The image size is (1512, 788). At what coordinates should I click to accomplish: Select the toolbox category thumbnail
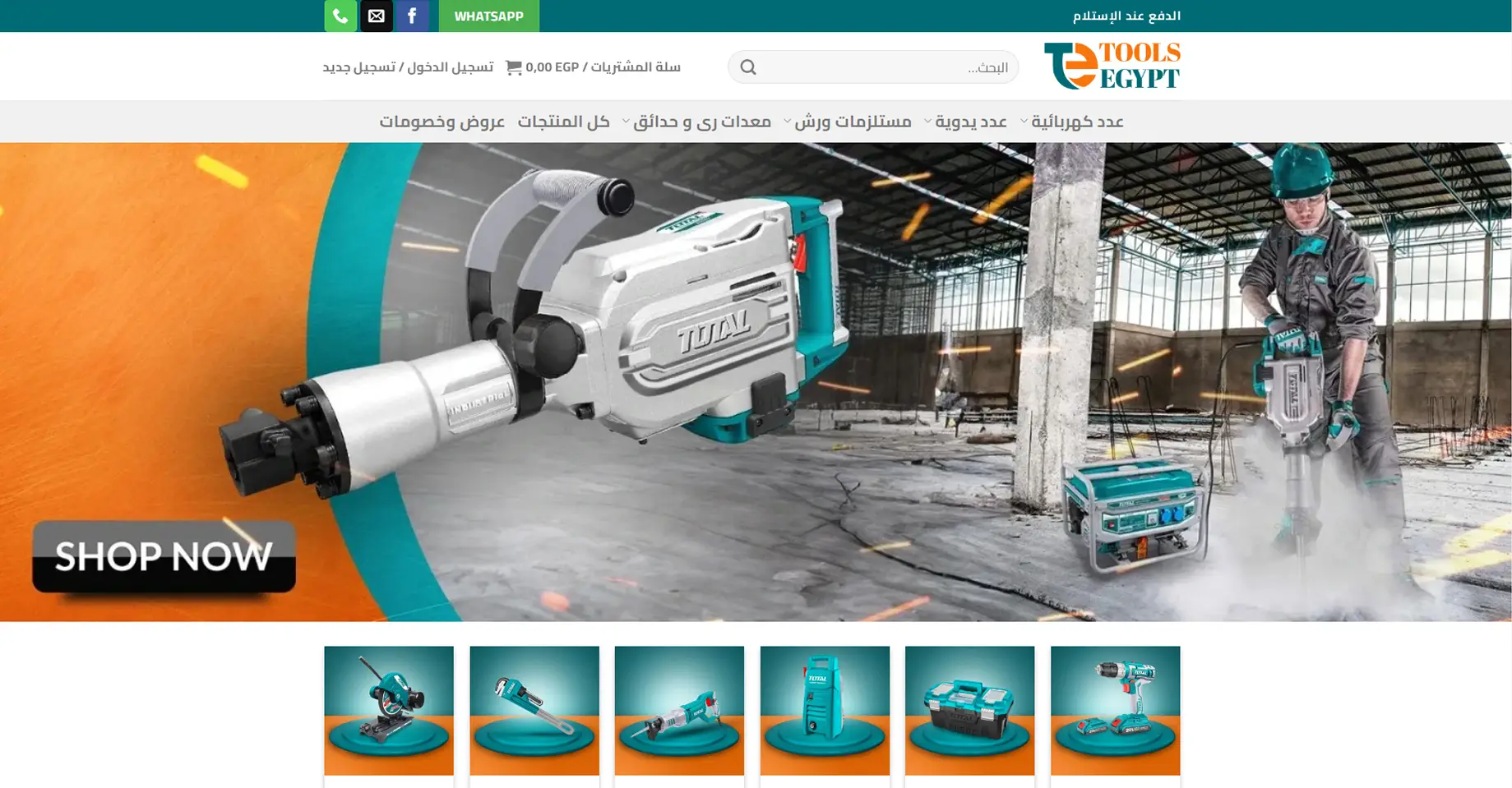pyautogui.click(x=970, y=711)
